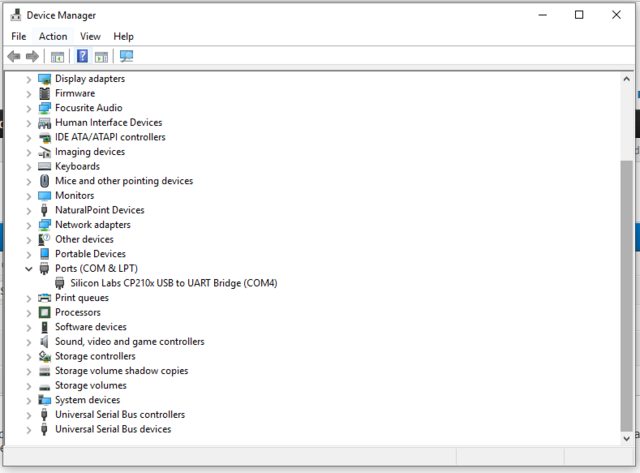Click the Imaging devices icon
This screenshot has height=473, width=640.
[44, 152]
